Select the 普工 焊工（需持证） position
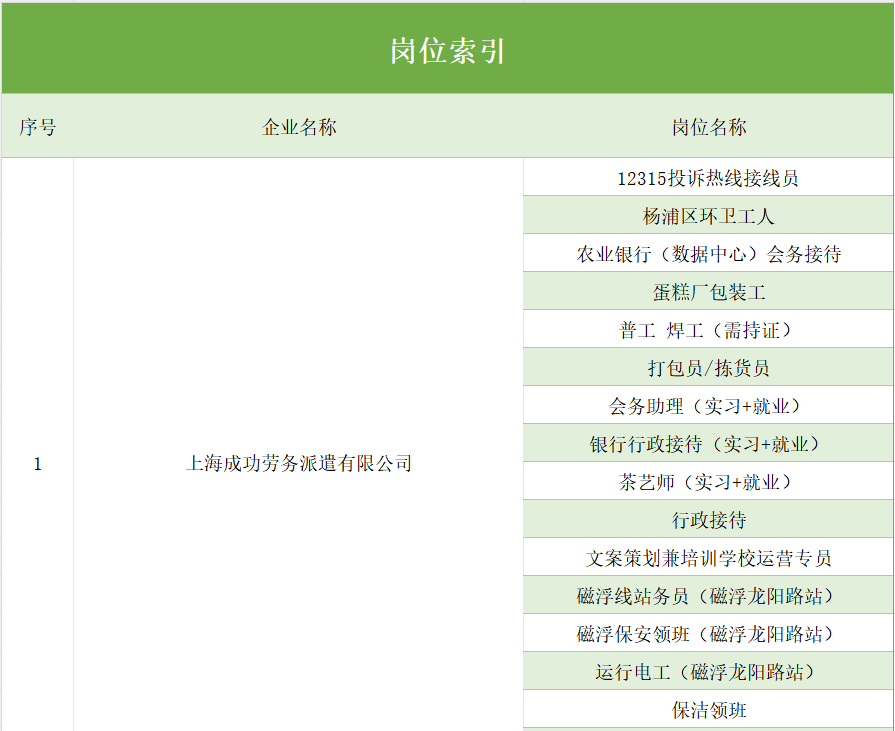 (708, 330)
